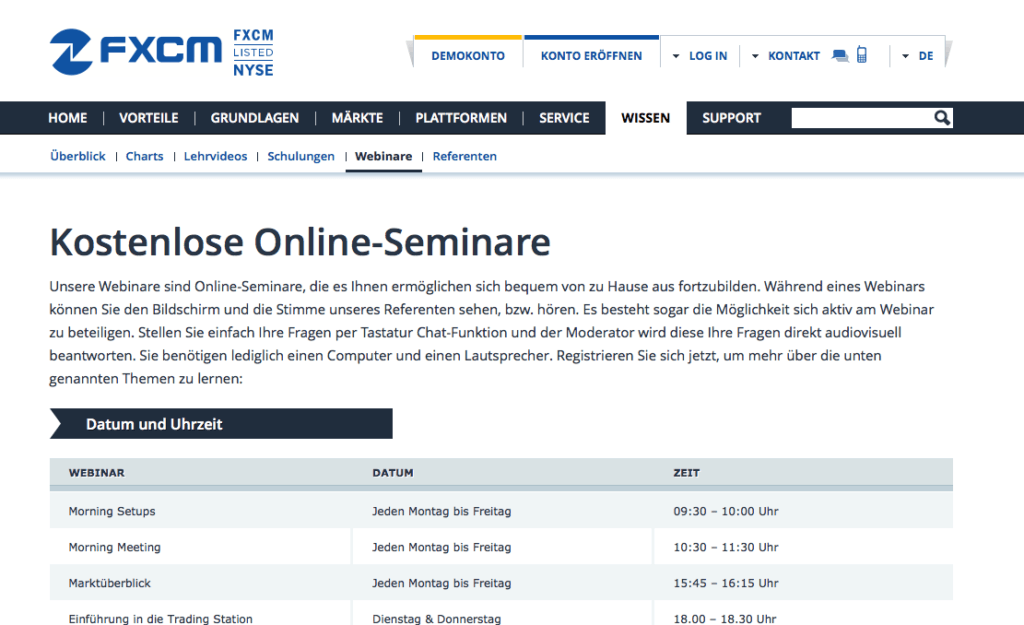Select the Marktüberblick row title
The height and width of the screenshot is (625, 1024).
tap(110, 583)
